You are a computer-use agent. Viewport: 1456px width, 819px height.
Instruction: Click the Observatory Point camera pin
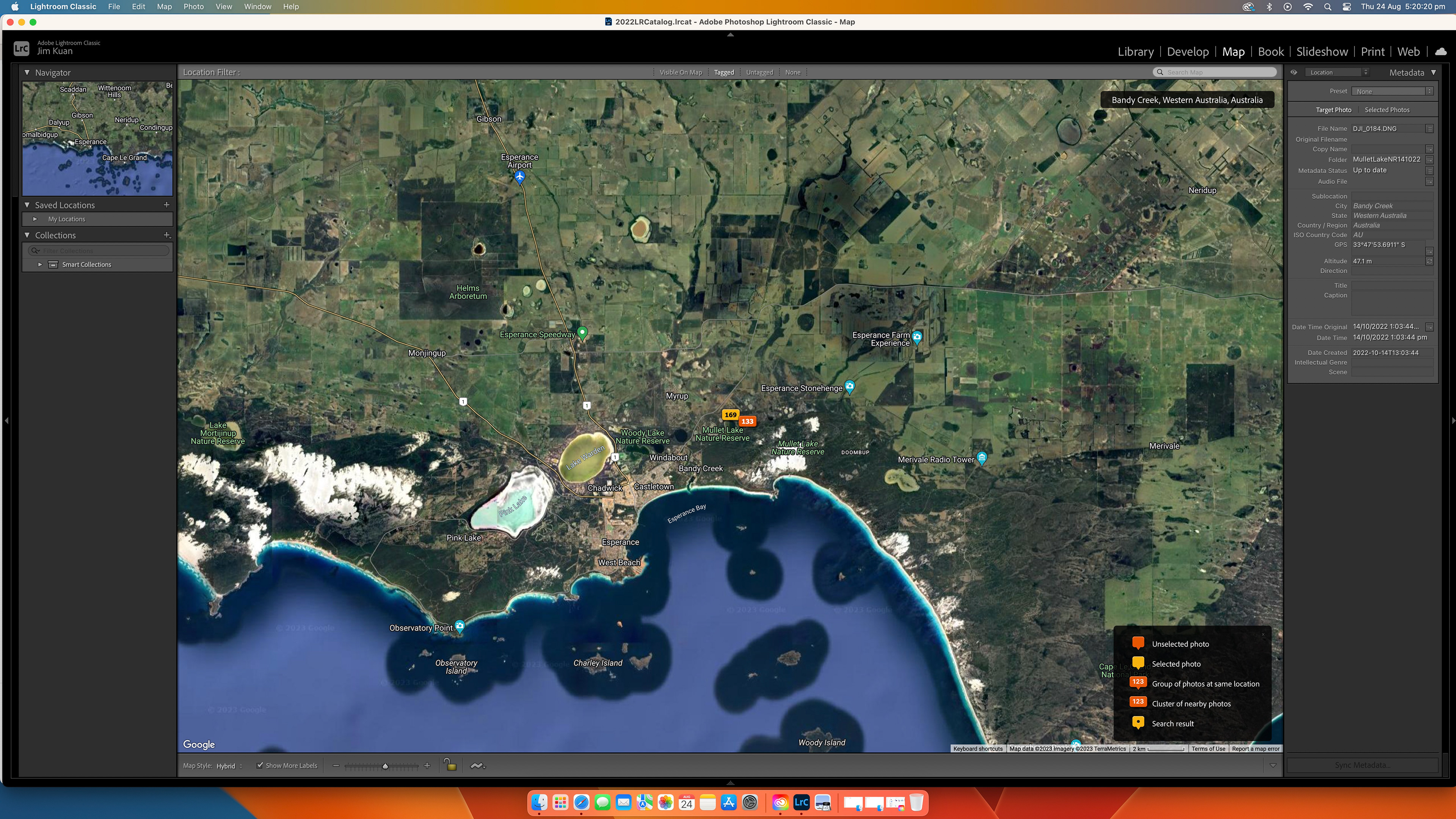(460, 626)
